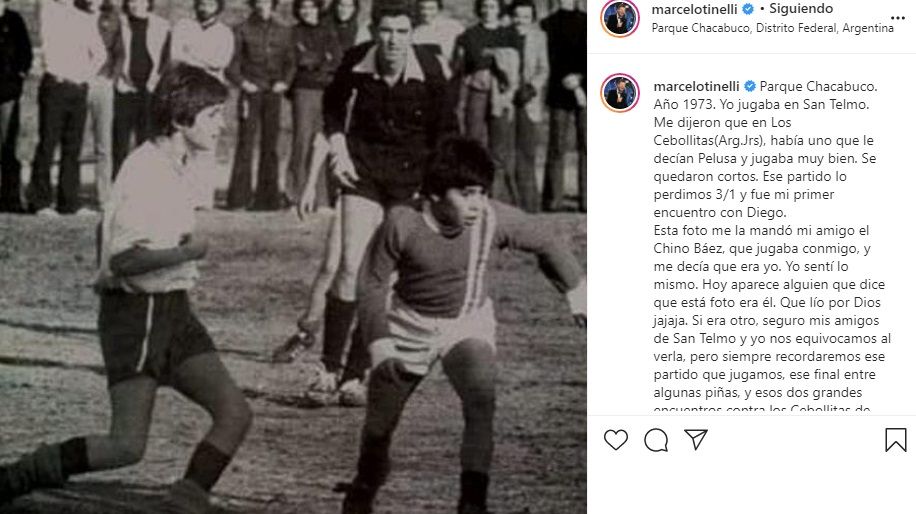
Task: Like the post with the heart icon
Action: tap(616, 440)
